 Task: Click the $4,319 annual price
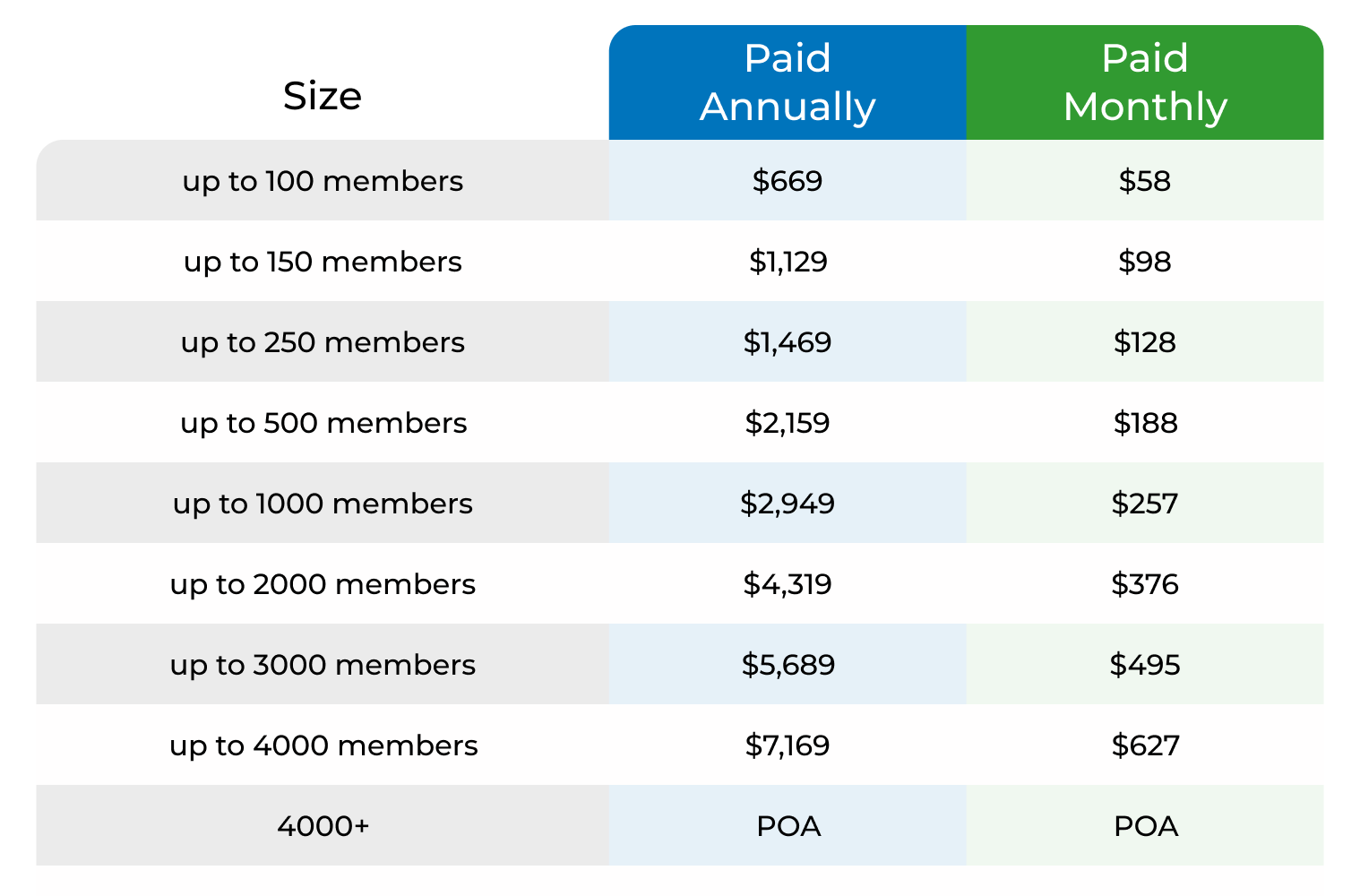[788, 584]
